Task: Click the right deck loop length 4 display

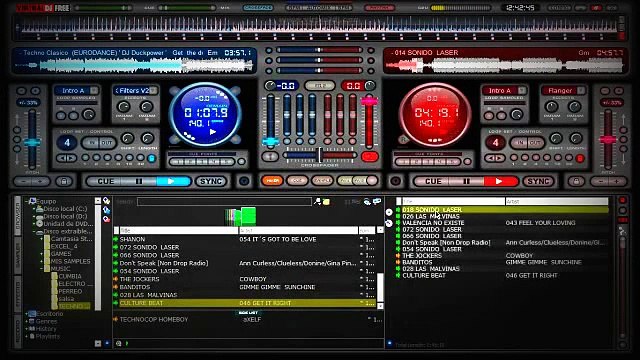Action: pyautogui.click(x=495, y=142)
